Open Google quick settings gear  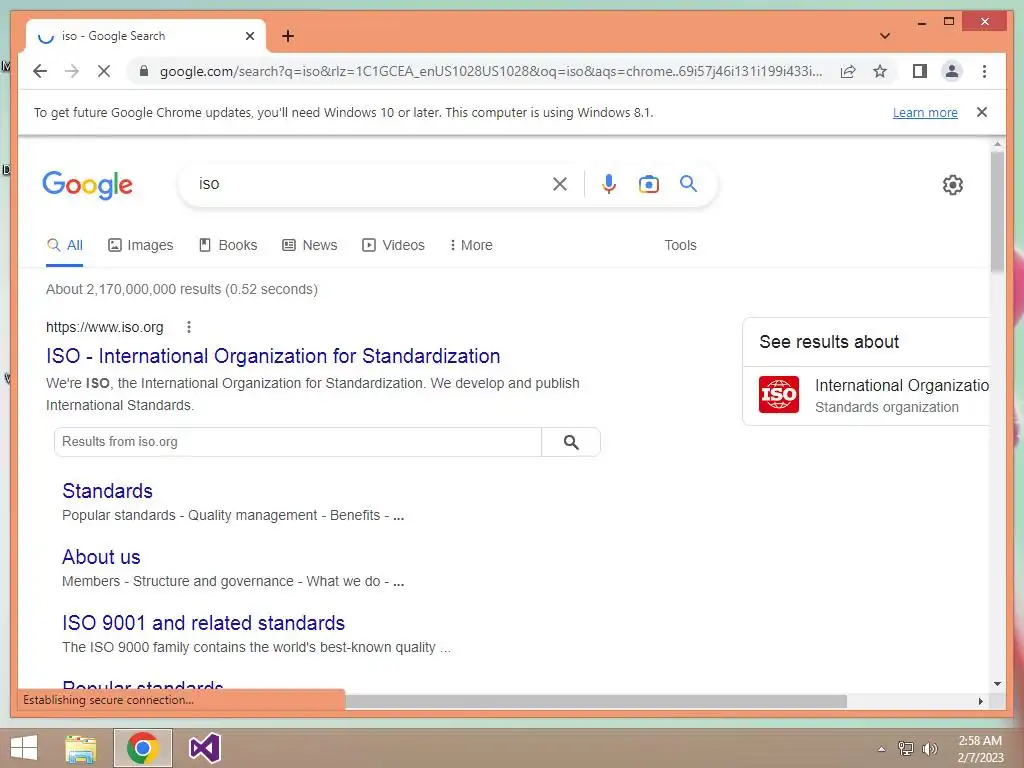coord(953,185)
